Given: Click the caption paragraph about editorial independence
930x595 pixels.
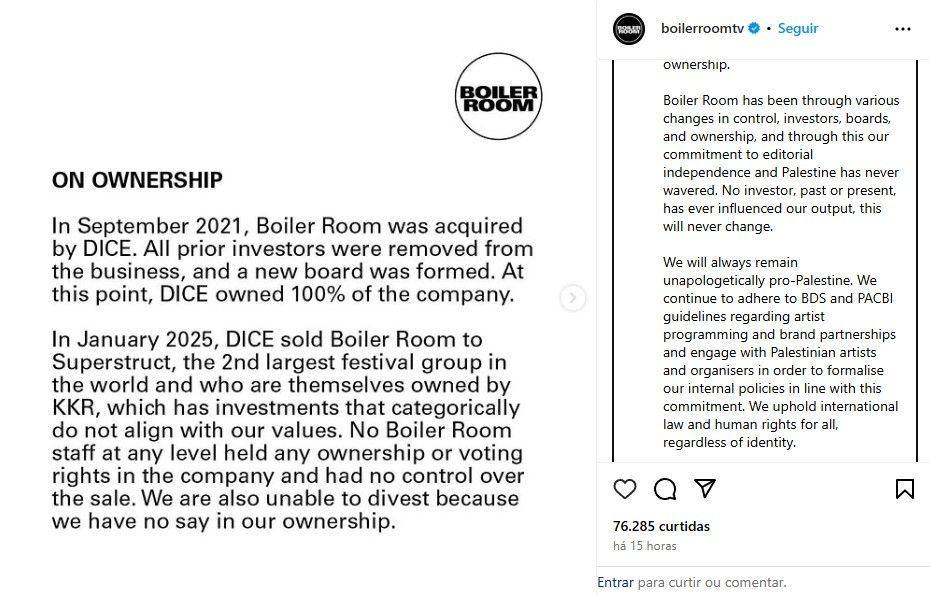Looking at the screenshot, I should point(781,163).
